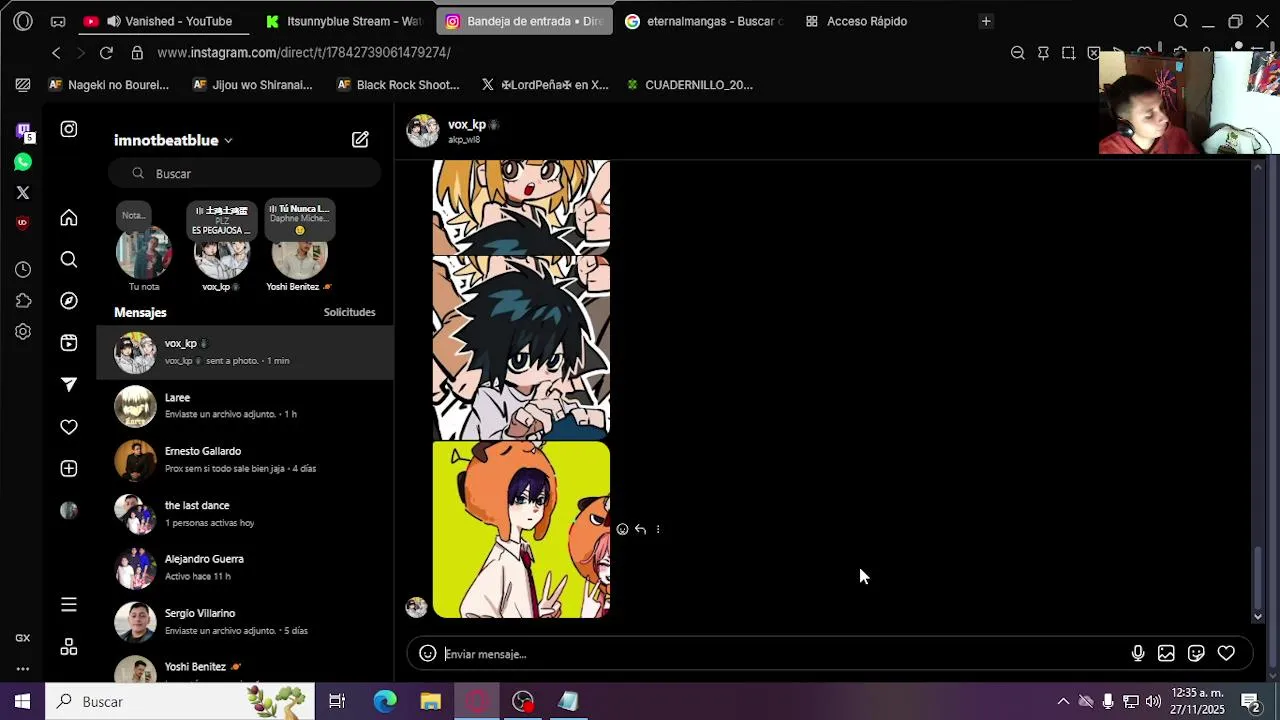Open profile avatar in Instagram sidebar
1280x720 pixels.
pyautogui.click(x=69, y=510)
